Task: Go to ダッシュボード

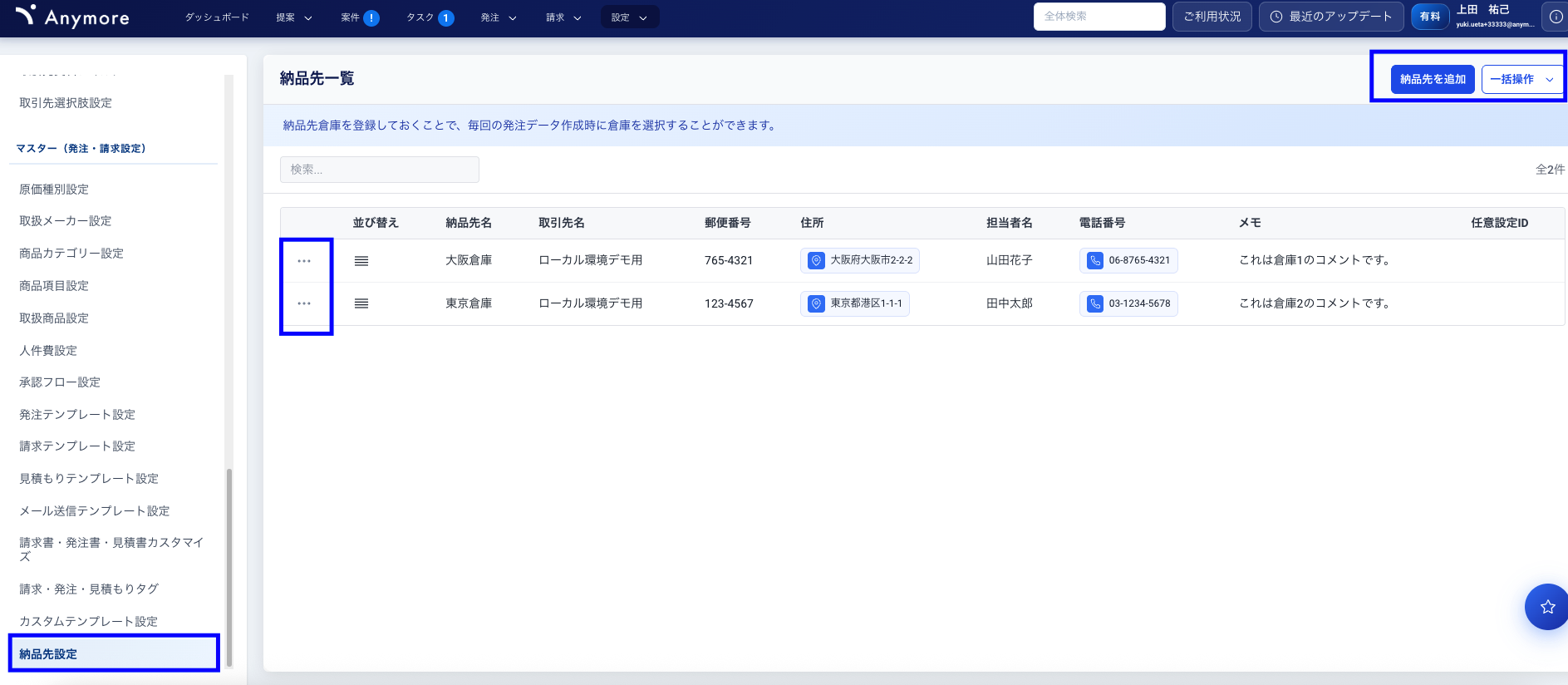Action: (x=217, y=17)
